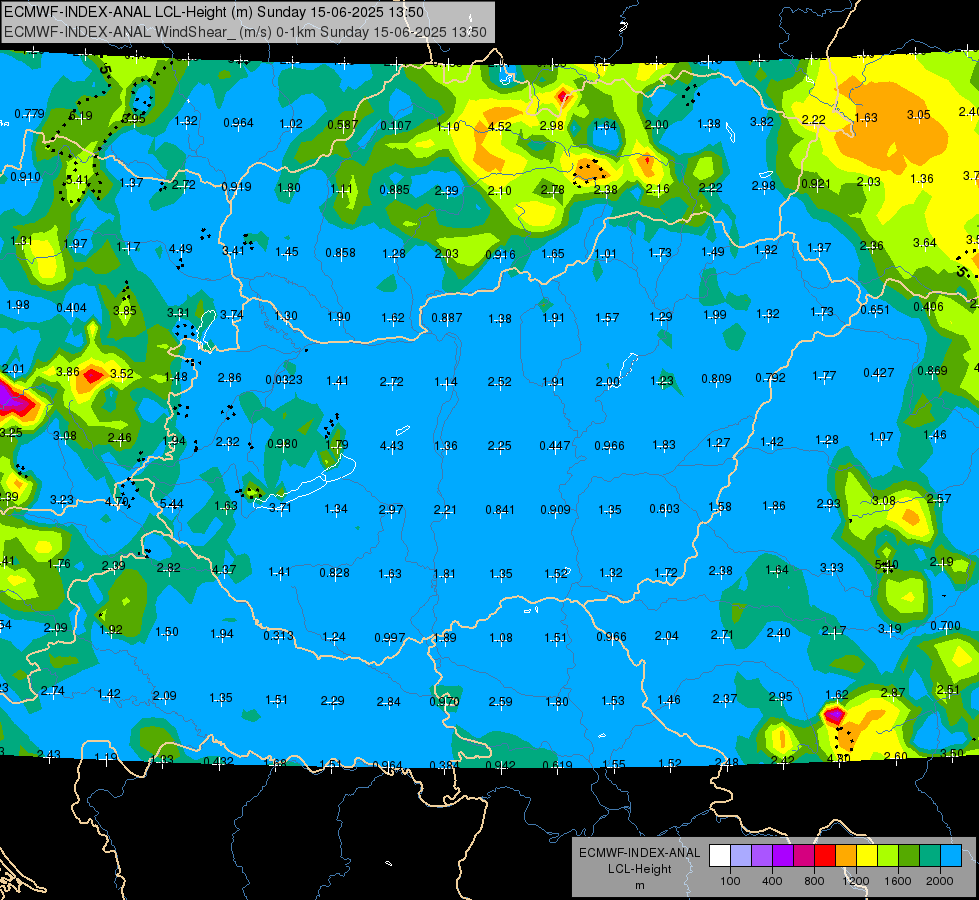This screenshot has width=979, height=900.
Task: Click the wind shear value 0.313
Action: 278,636
